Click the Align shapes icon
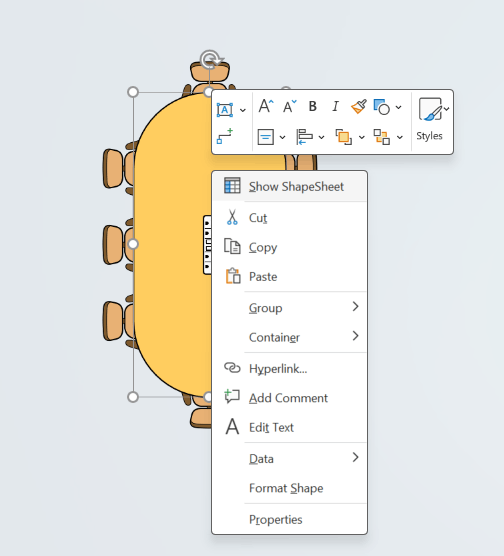 (304, 137)
